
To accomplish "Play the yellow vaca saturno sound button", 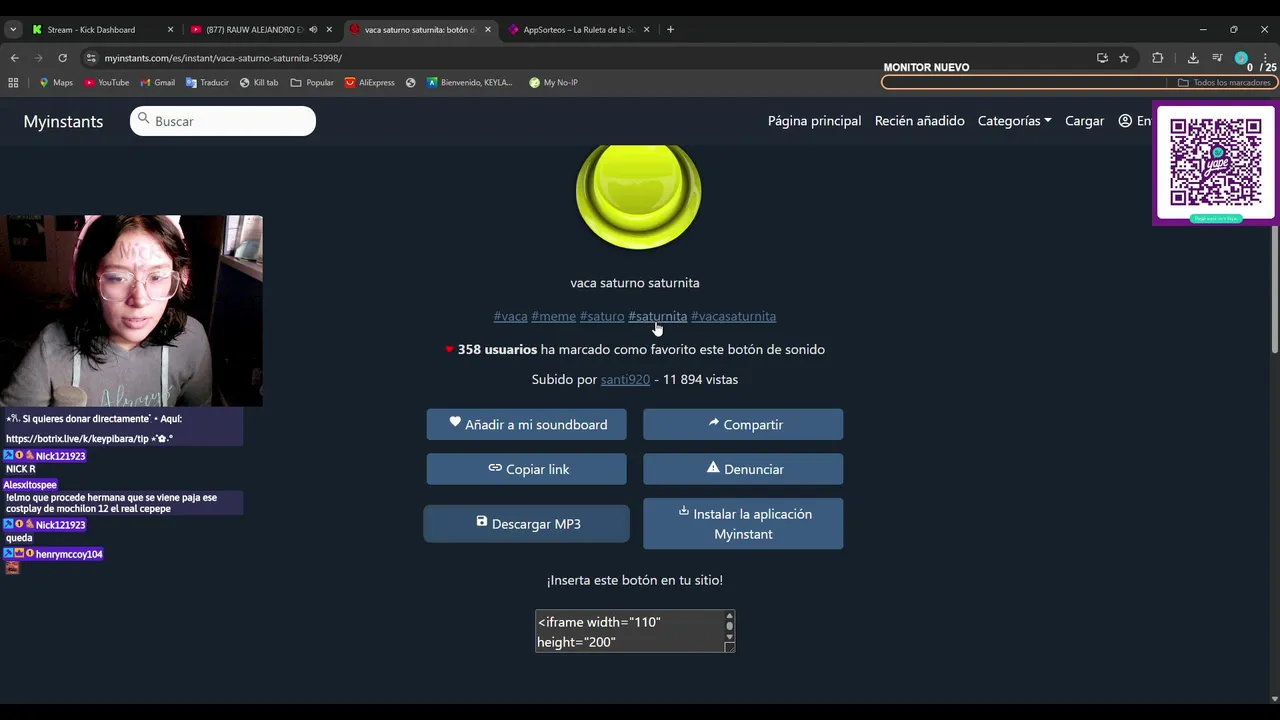I will [638, 195].
